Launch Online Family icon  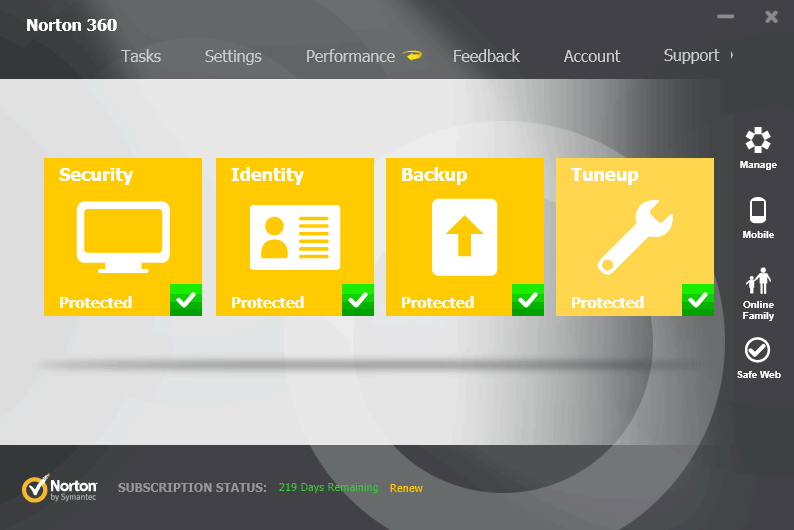[758, 280]
